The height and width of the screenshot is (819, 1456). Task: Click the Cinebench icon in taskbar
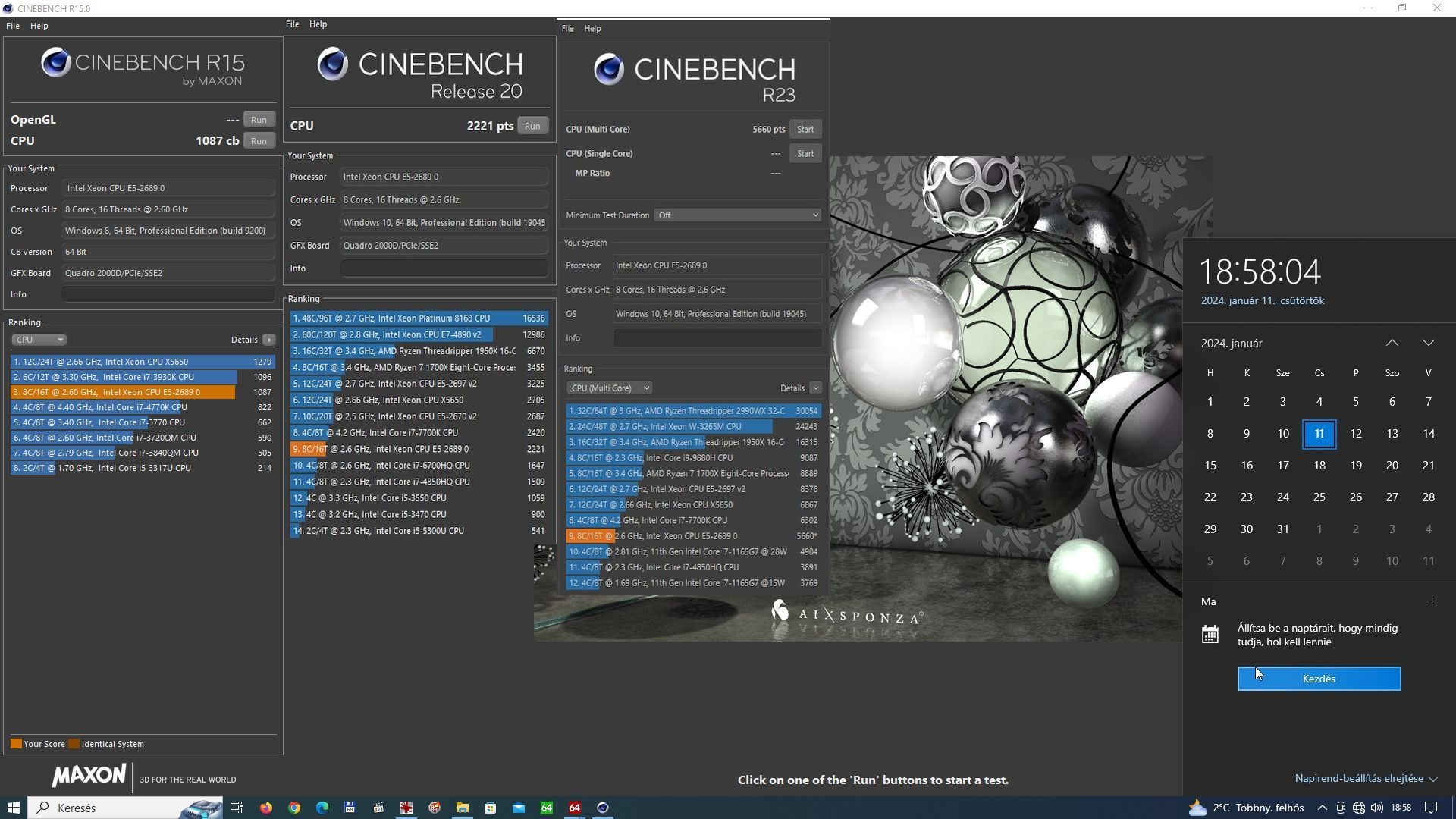(603, 808)
